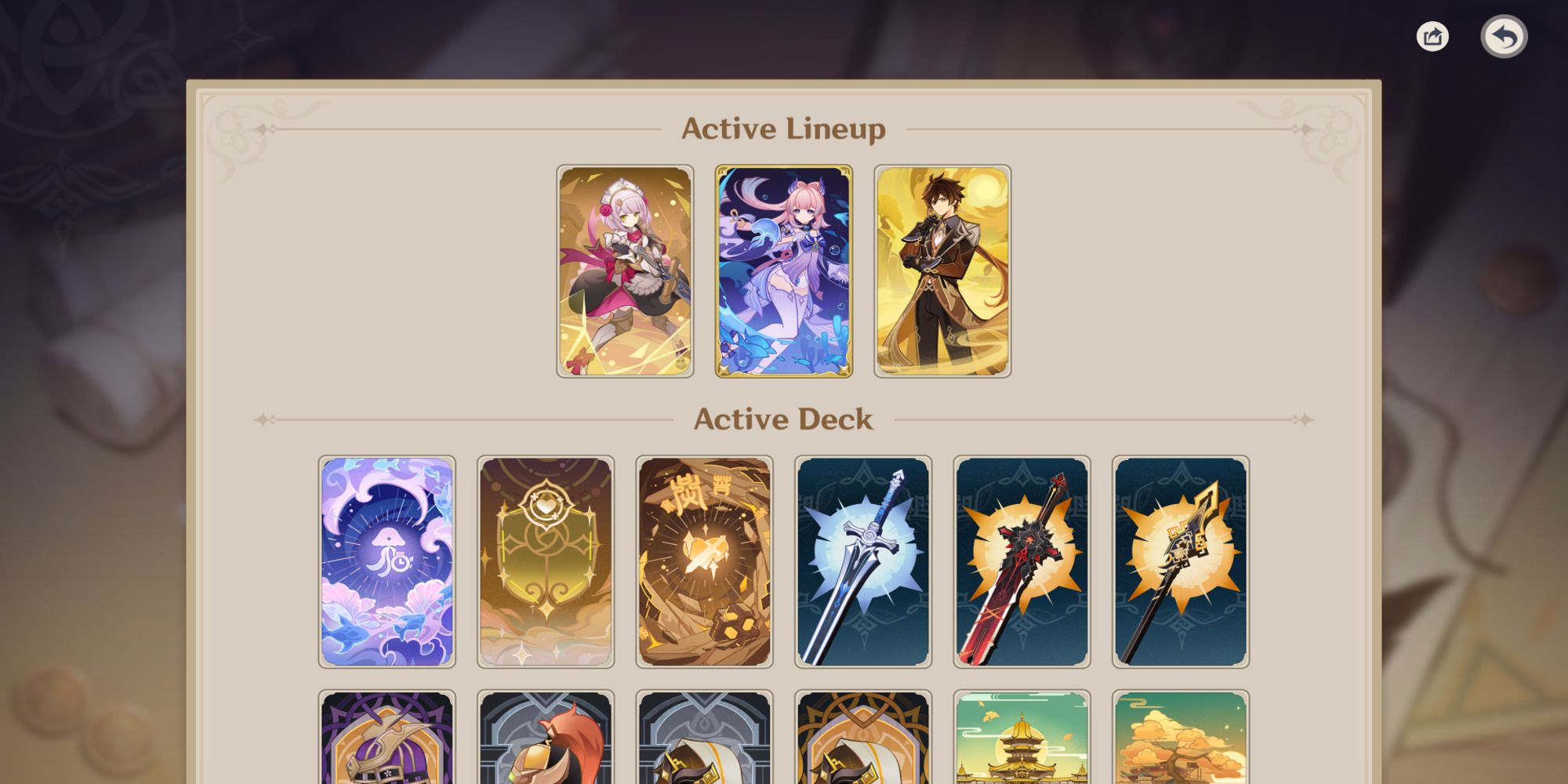Viewport: 1568px width, 784px height.
Task: Pick the black-gold polearm weapon card
Action: tap(1181, 562)
